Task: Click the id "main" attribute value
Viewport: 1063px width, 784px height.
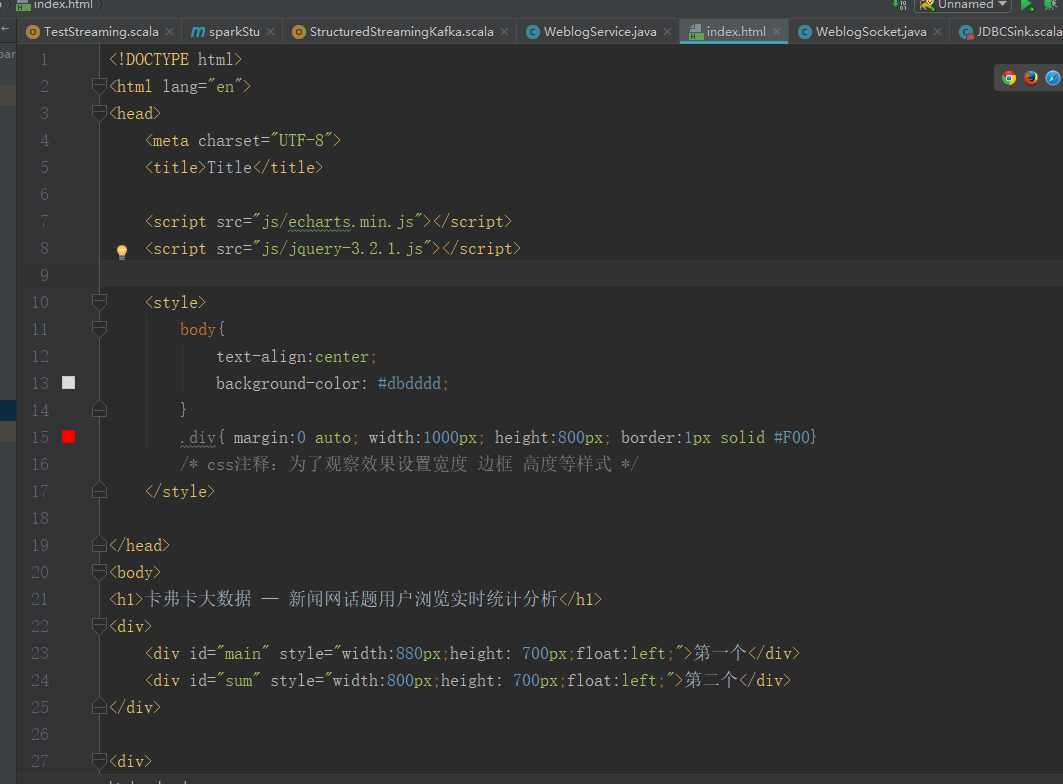Action: pos(243,653)
